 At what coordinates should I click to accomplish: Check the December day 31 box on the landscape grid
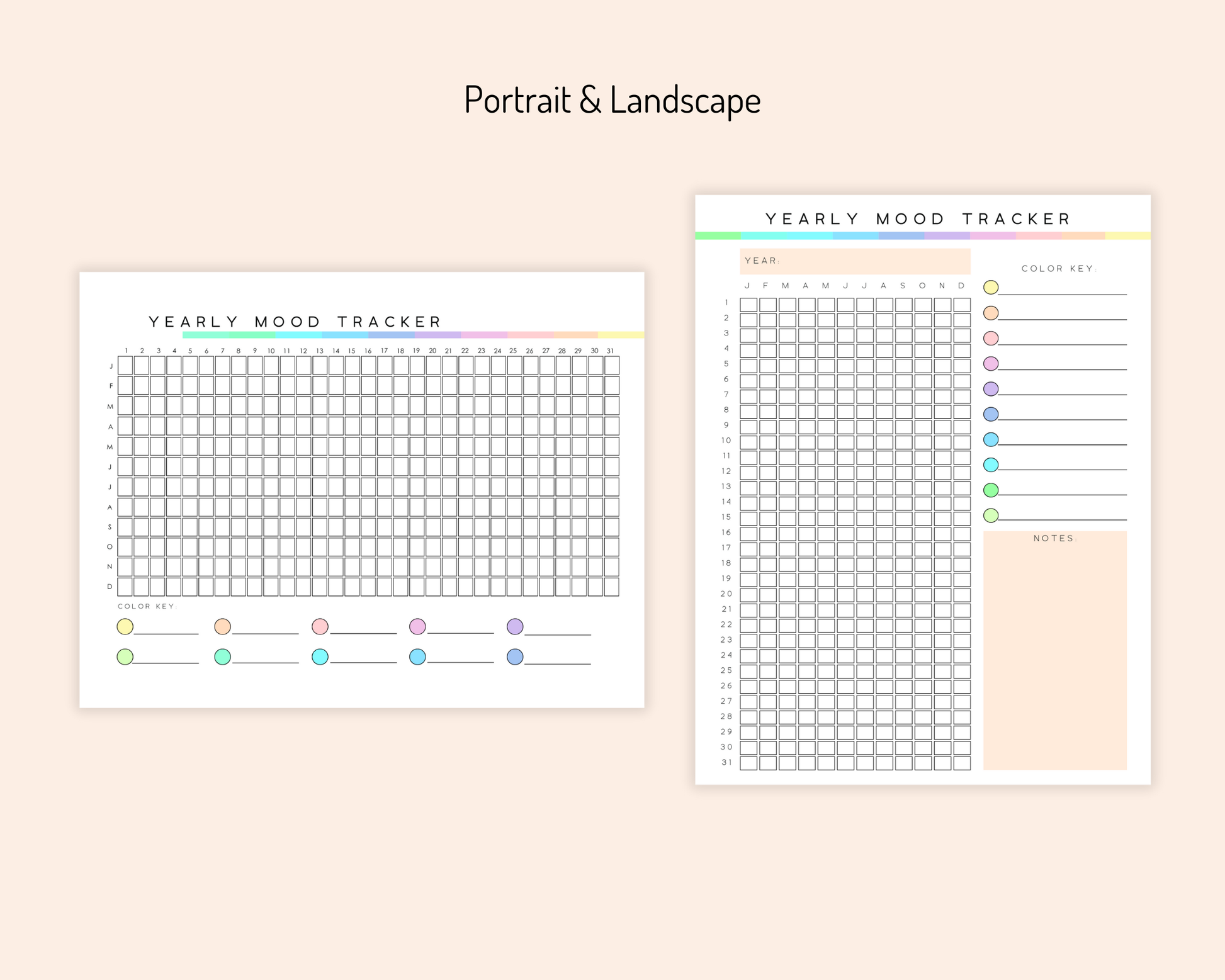tap(611, 587)
